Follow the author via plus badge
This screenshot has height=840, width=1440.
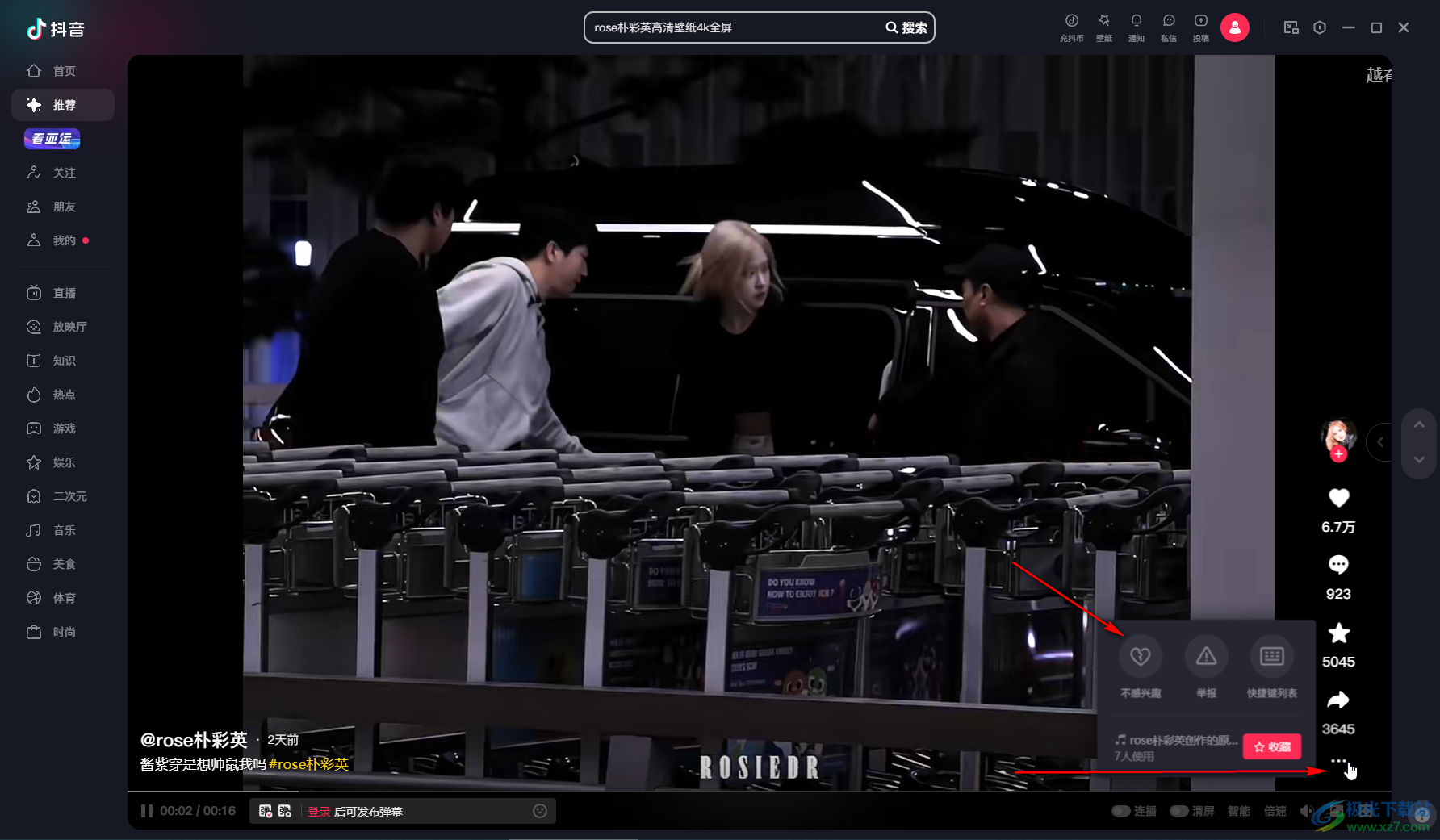click(x=1338, y=454)
